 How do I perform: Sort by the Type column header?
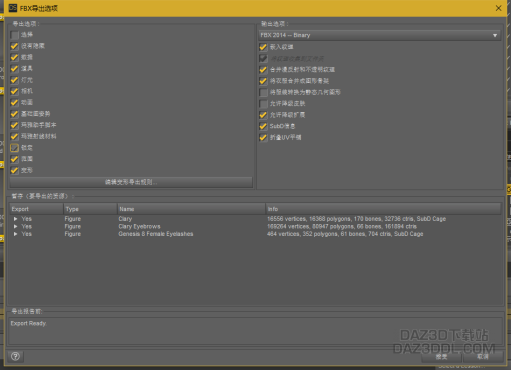pos(90,209)
